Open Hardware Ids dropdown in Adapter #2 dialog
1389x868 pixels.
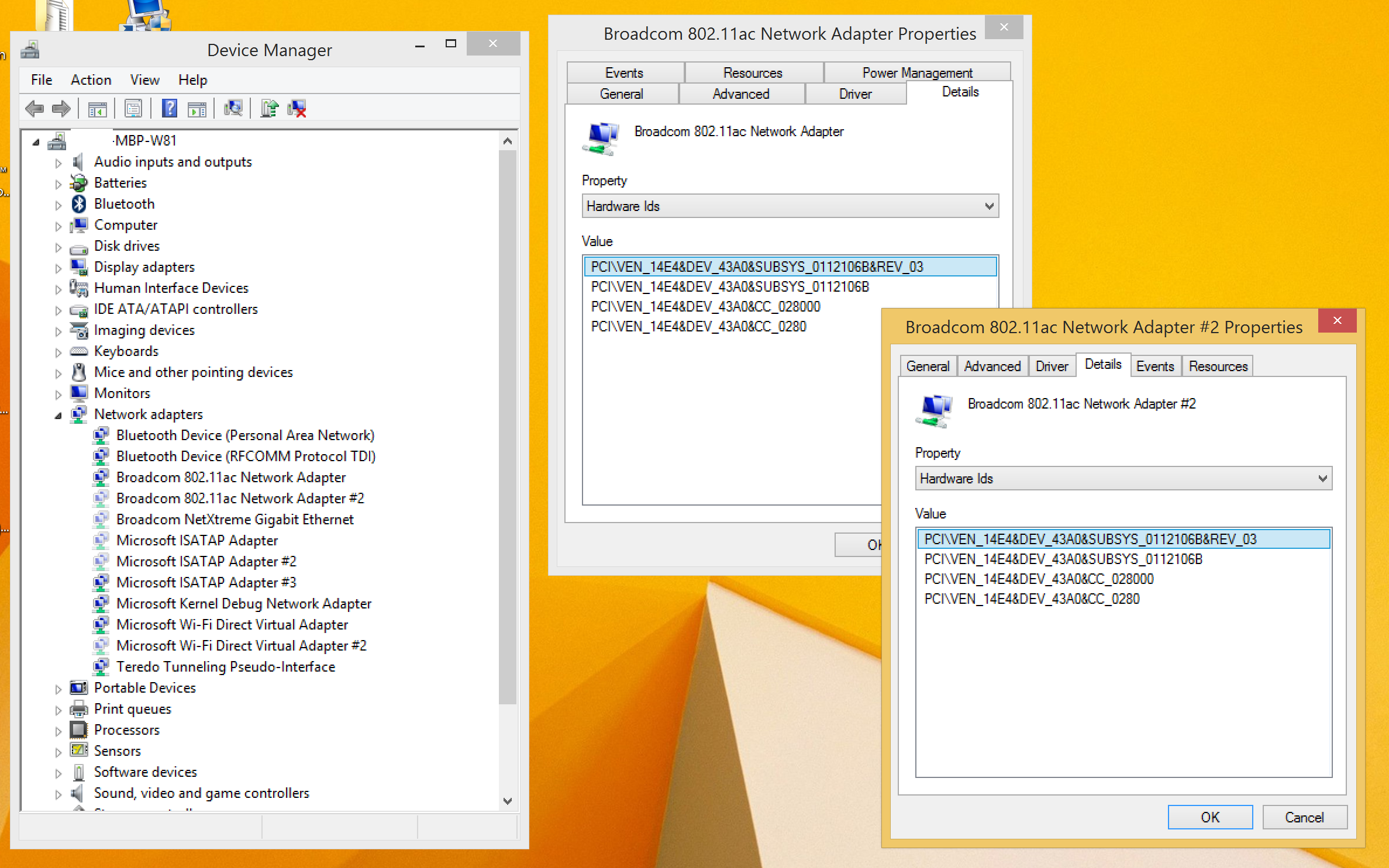pyautogui.click(x=1322, y=479)
